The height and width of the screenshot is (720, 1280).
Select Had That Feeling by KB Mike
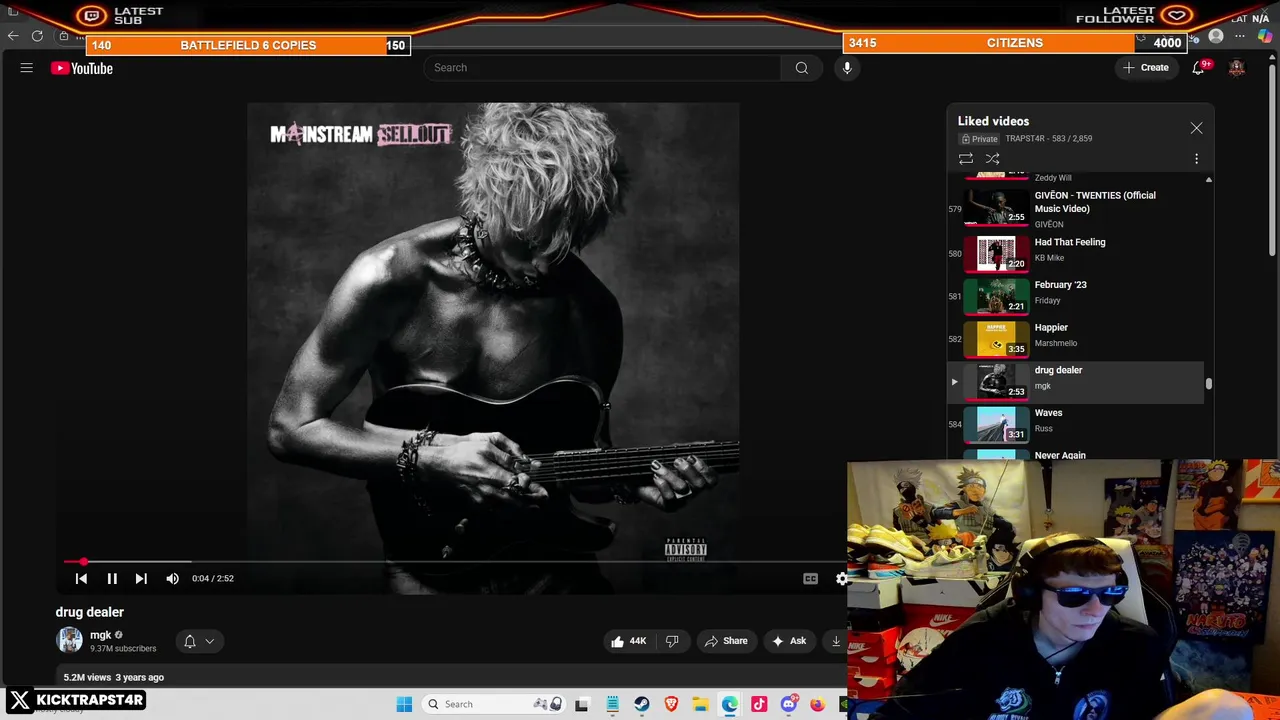(x=1075, y=253)
